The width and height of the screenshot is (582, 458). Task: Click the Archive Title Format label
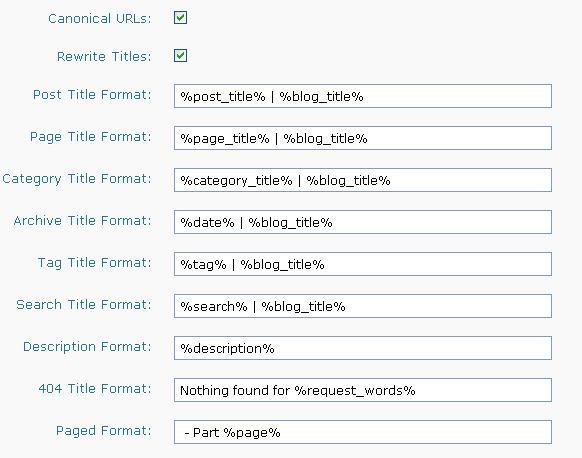coord(83,220)
